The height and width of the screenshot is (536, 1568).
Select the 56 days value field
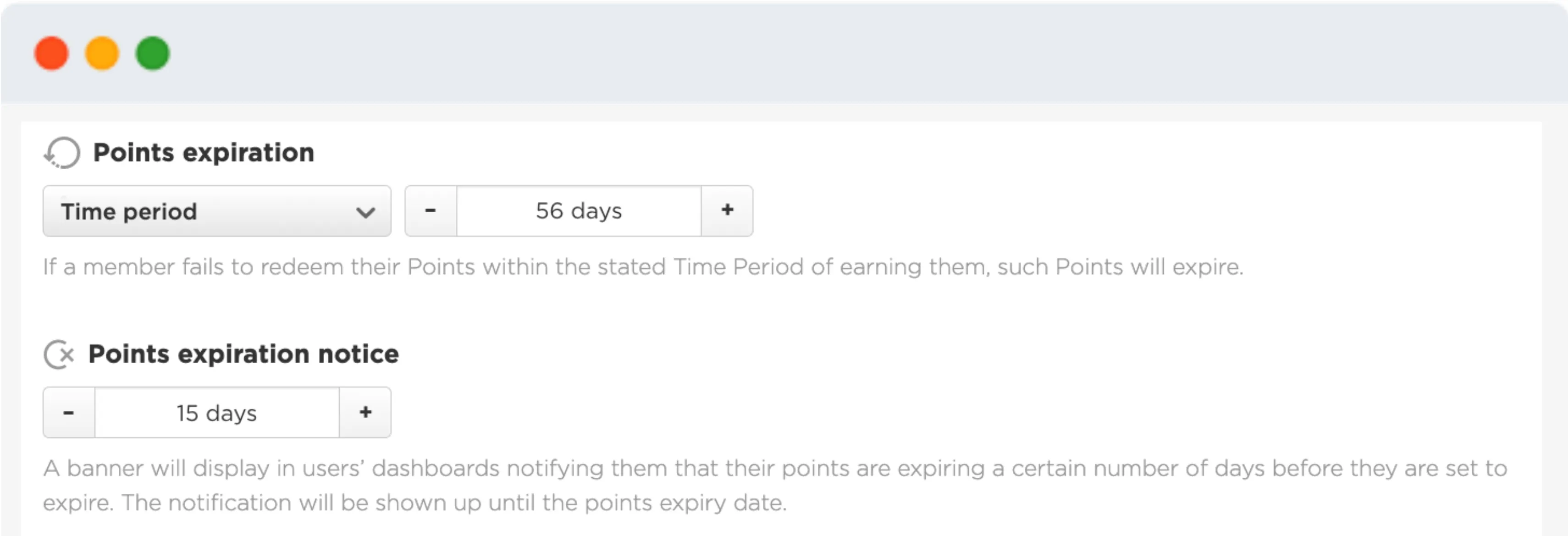579,211
